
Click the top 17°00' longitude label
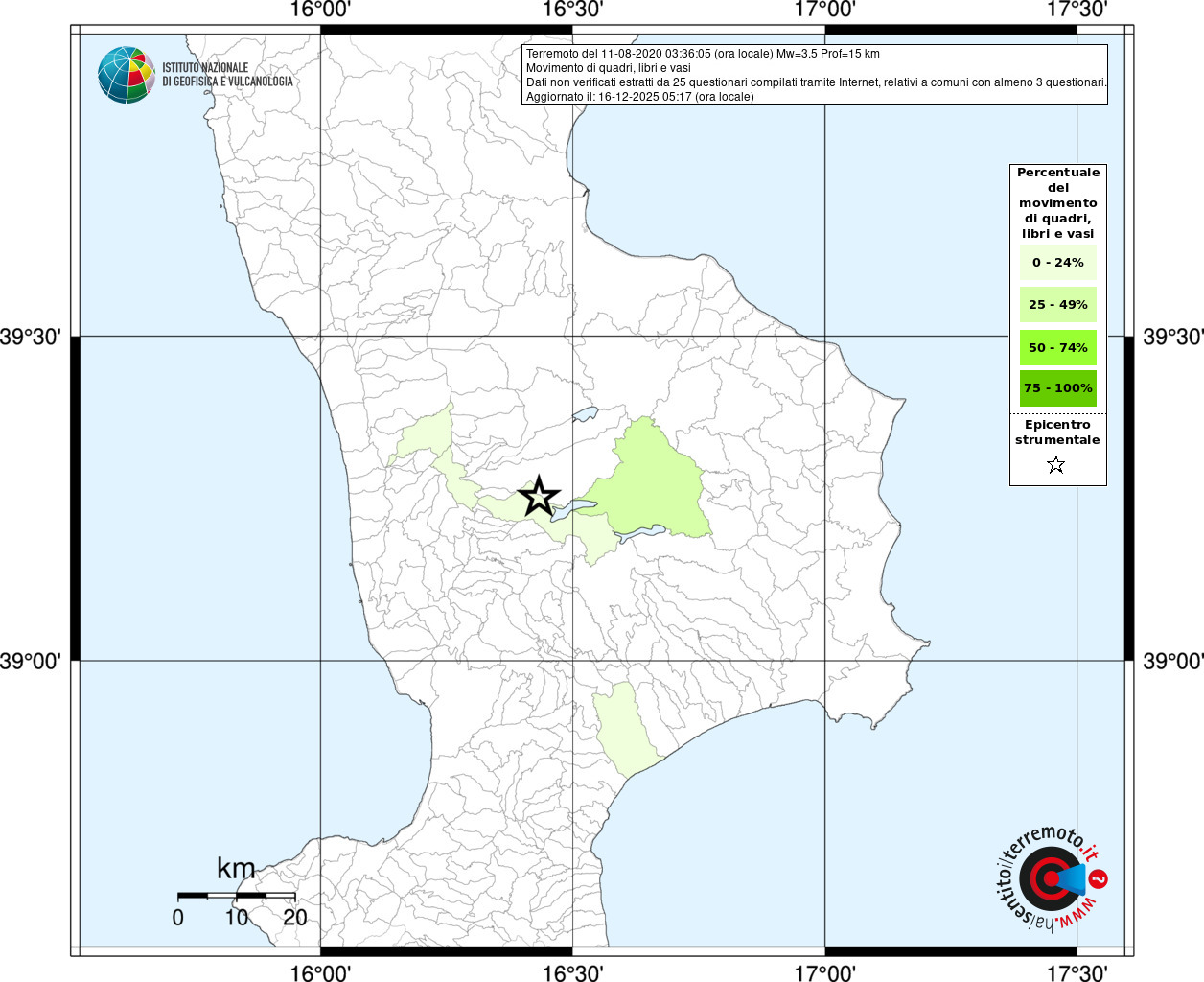tap(825, 10)
